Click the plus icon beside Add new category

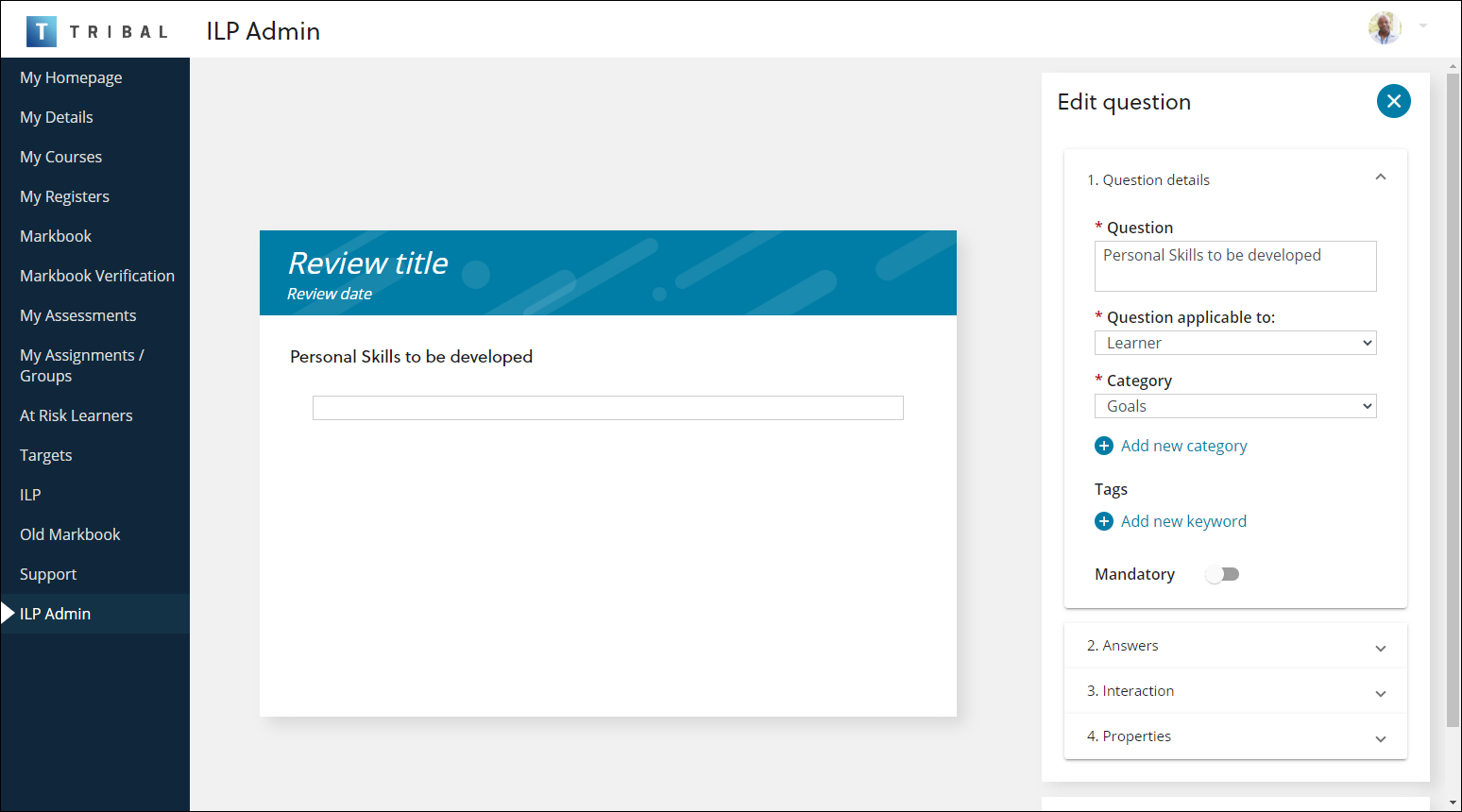[1104, 445]
